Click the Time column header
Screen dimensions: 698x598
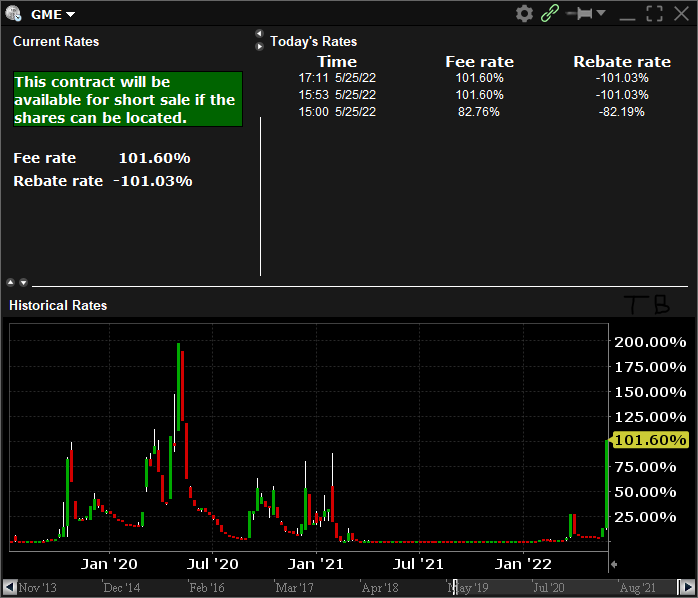337,61
